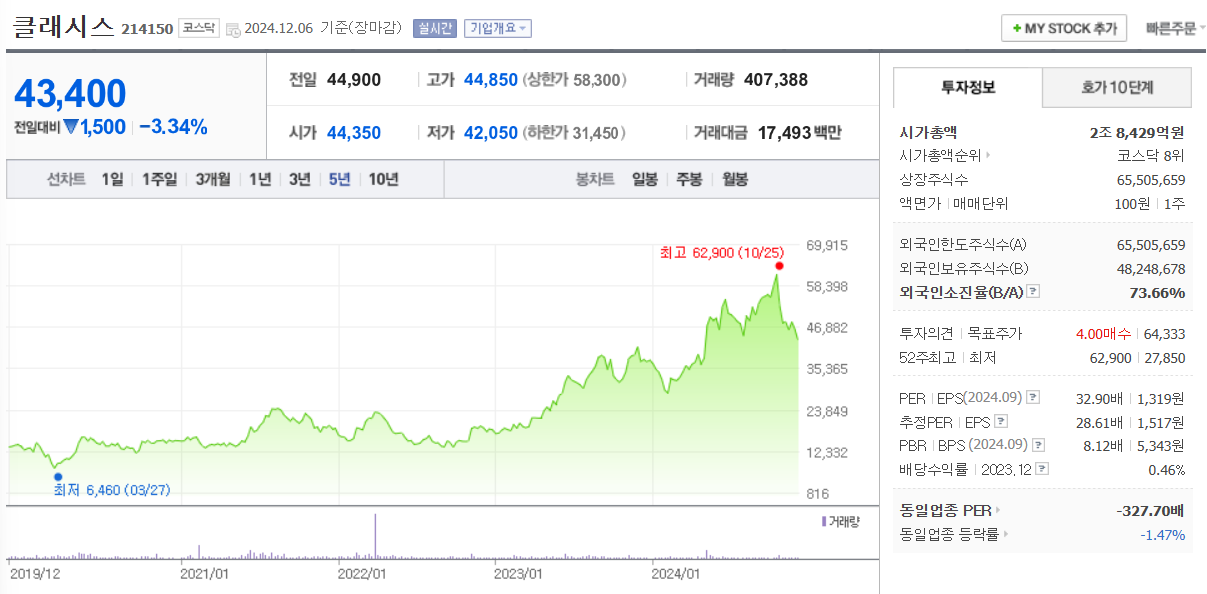This screenshot has height=594, width=1207.
Task: Click the blue 최저 marker dot on chart
Action: (x=58, y=477)
